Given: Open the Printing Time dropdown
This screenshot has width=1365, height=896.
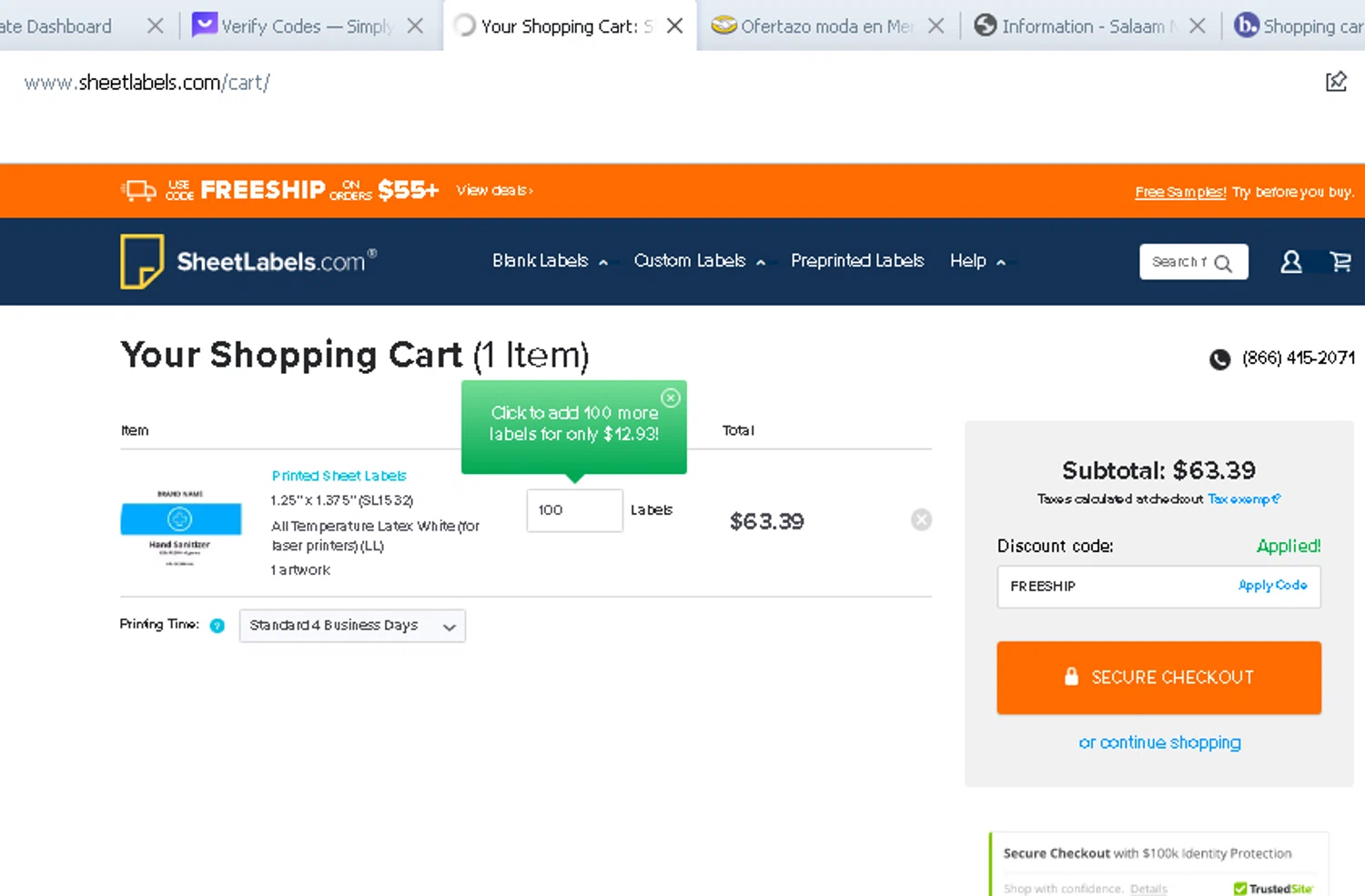Looking at the screenshot, I should coord(352,626).
